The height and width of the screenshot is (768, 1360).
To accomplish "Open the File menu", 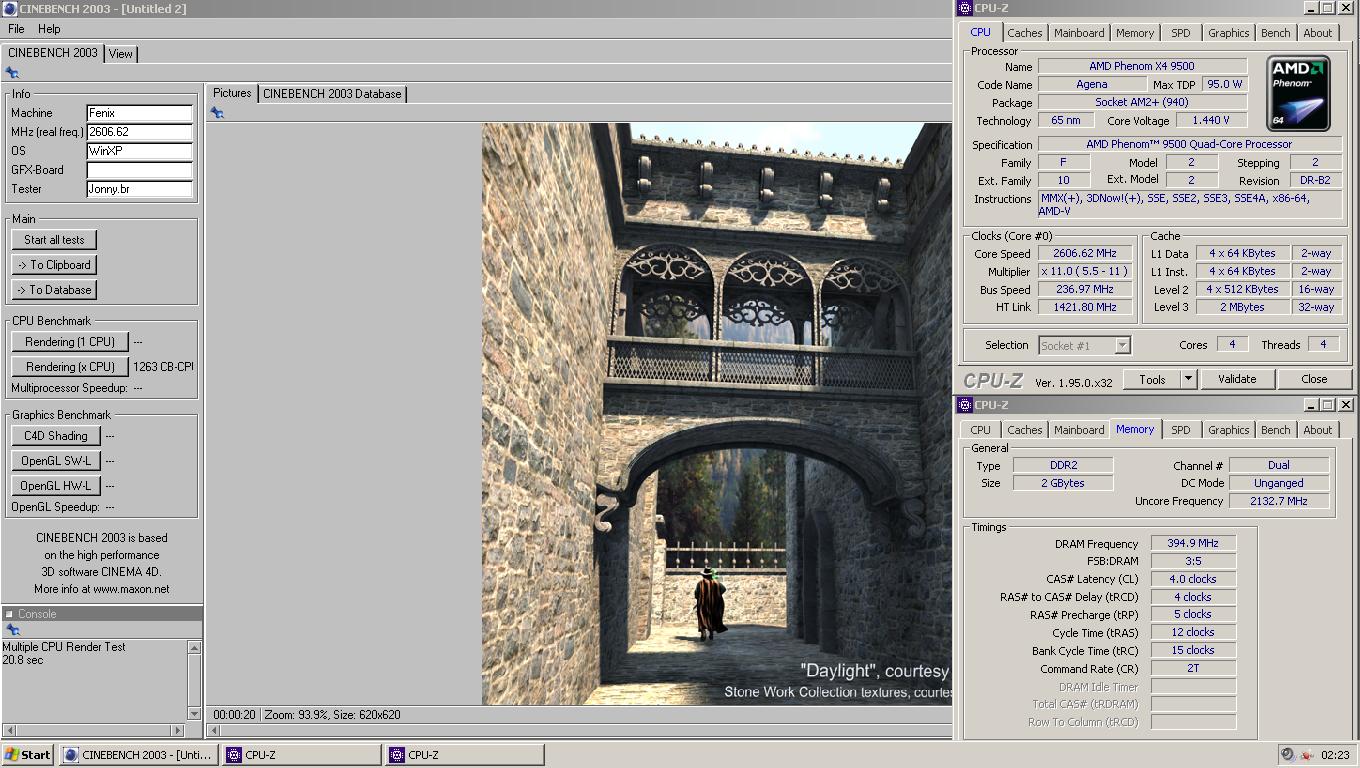I will coord(16,29).
